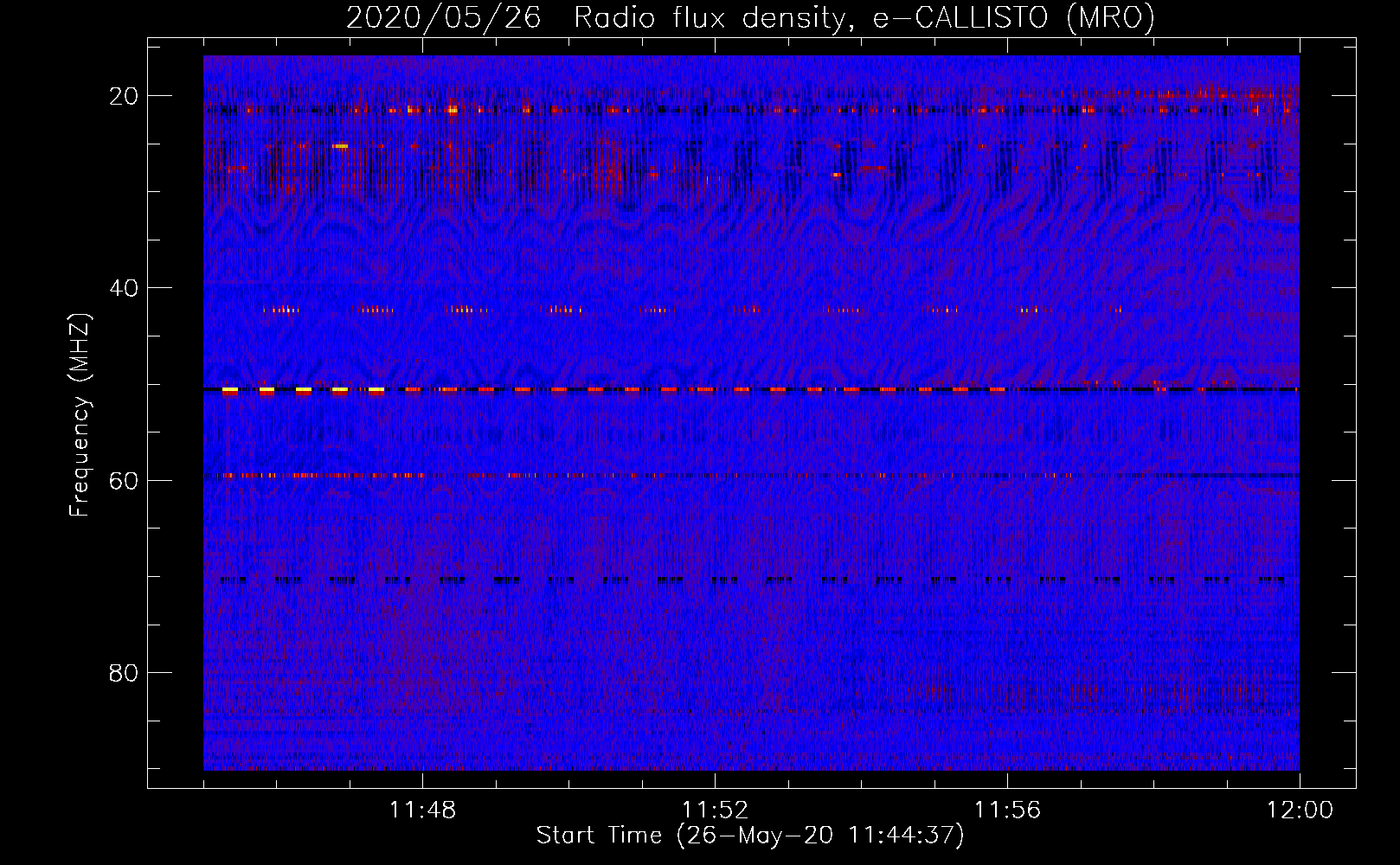Click the x-axis time label "11:48"

click(422, 811)
